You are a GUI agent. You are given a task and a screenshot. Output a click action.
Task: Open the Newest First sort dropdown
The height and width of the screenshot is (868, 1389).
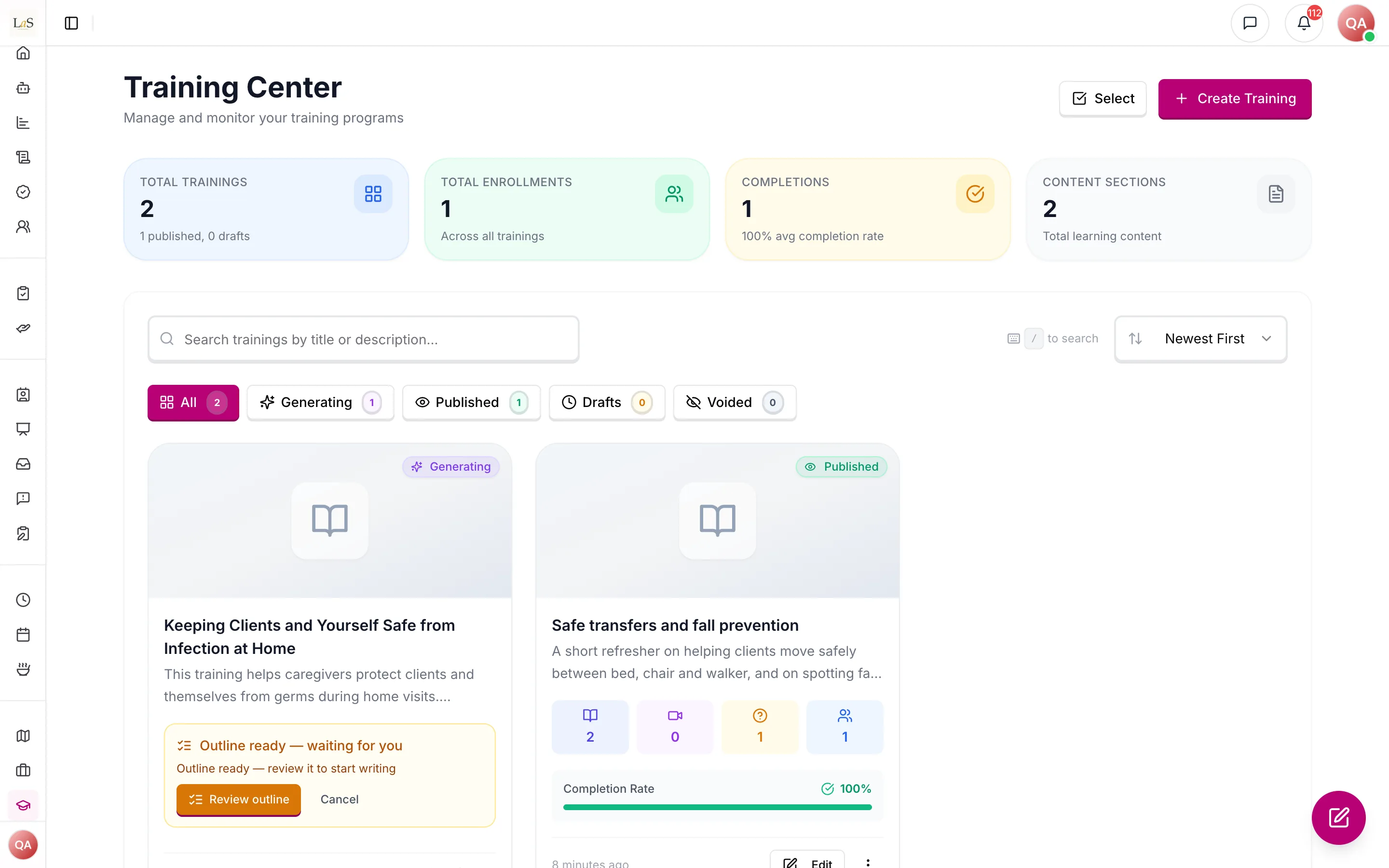tap(1201, 339)
